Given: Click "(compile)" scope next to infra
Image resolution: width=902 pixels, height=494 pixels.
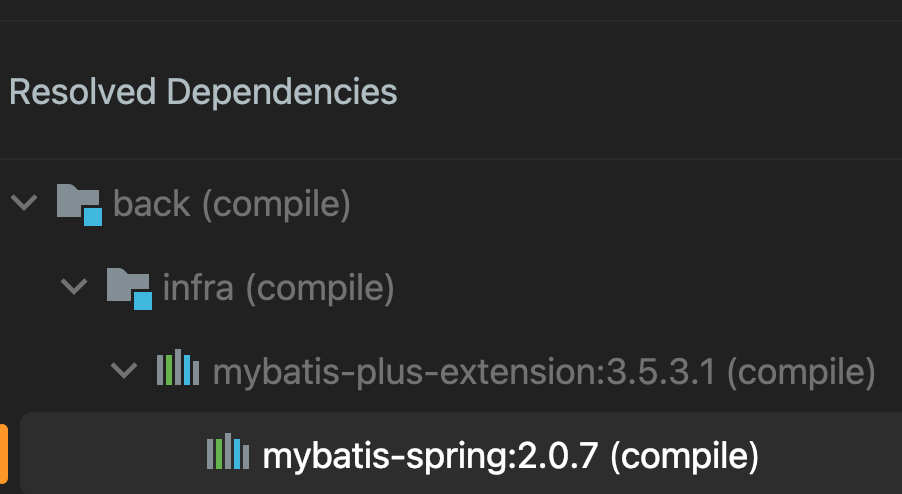Looking at the screenshot, I should (320, 288).
